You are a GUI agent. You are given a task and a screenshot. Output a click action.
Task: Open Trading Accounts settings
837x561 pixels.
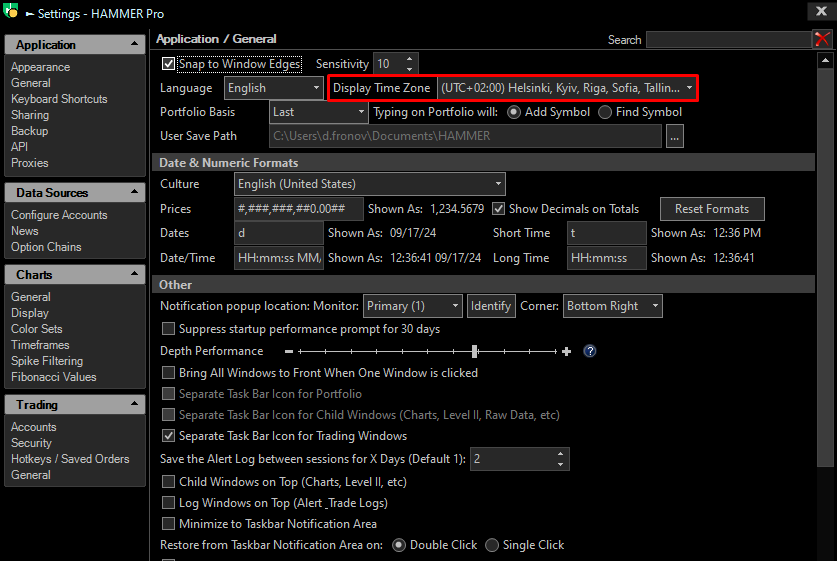click(34, 427)
